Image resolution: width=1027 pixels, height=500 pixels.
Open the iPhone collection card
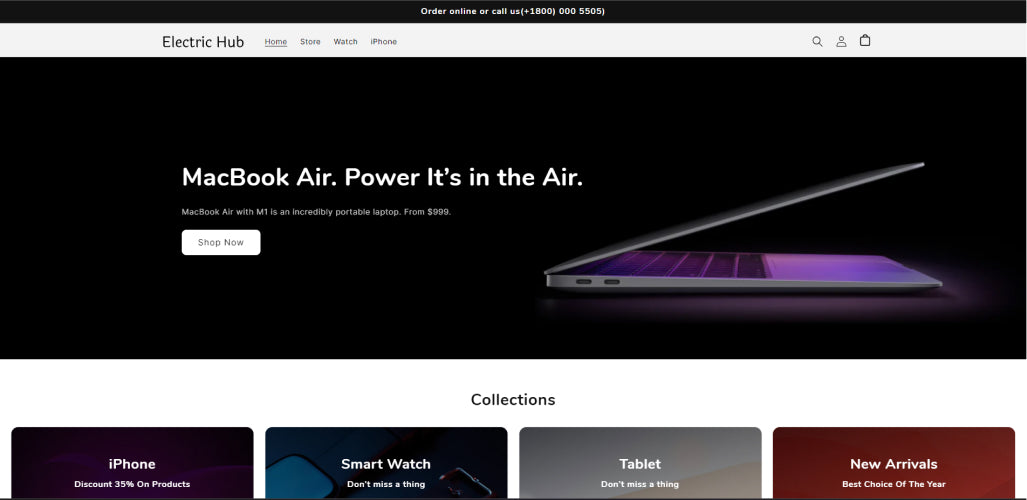(x=132, y=463)
